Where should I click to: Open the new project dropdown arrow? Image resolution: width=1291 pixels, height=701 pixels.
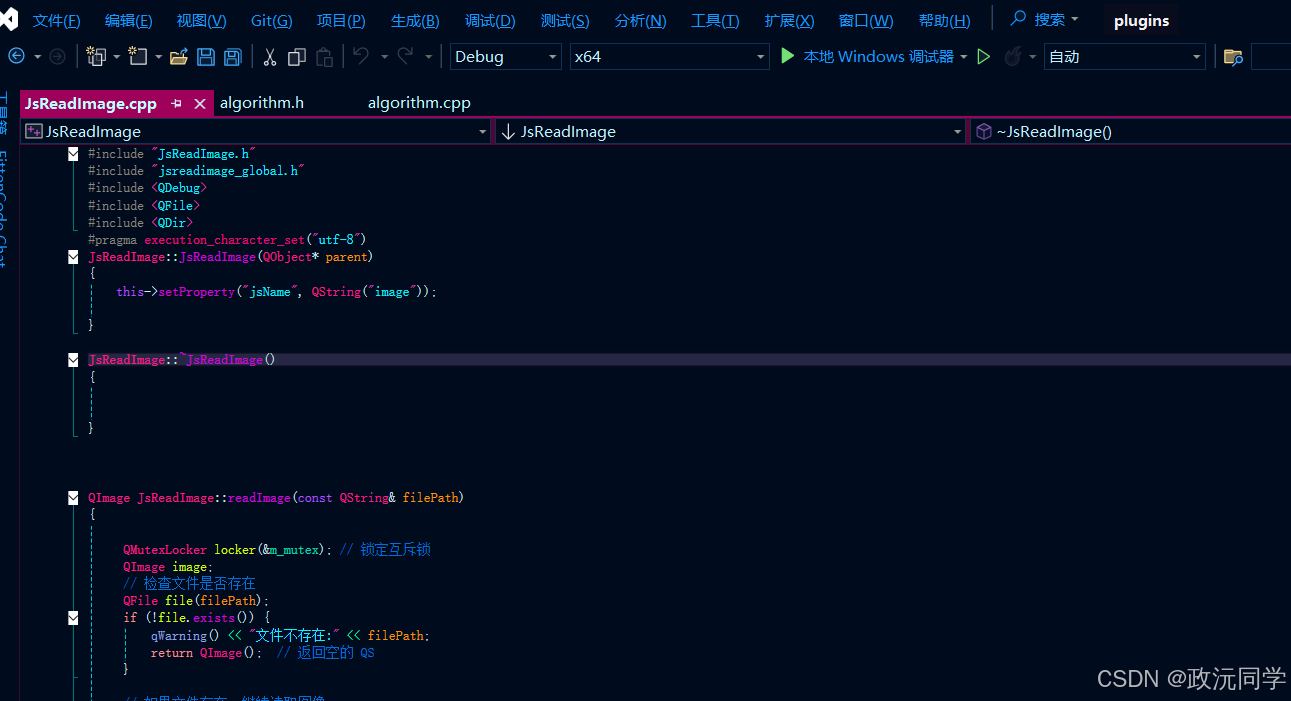click(117, 57)
